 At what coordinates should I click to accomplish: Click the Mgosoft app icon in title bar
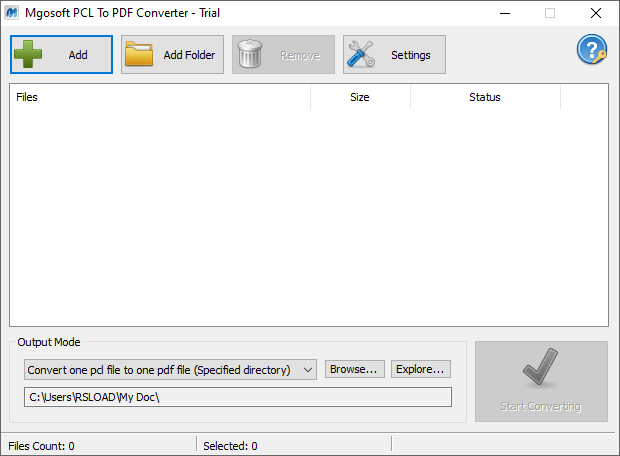point(11,13)
